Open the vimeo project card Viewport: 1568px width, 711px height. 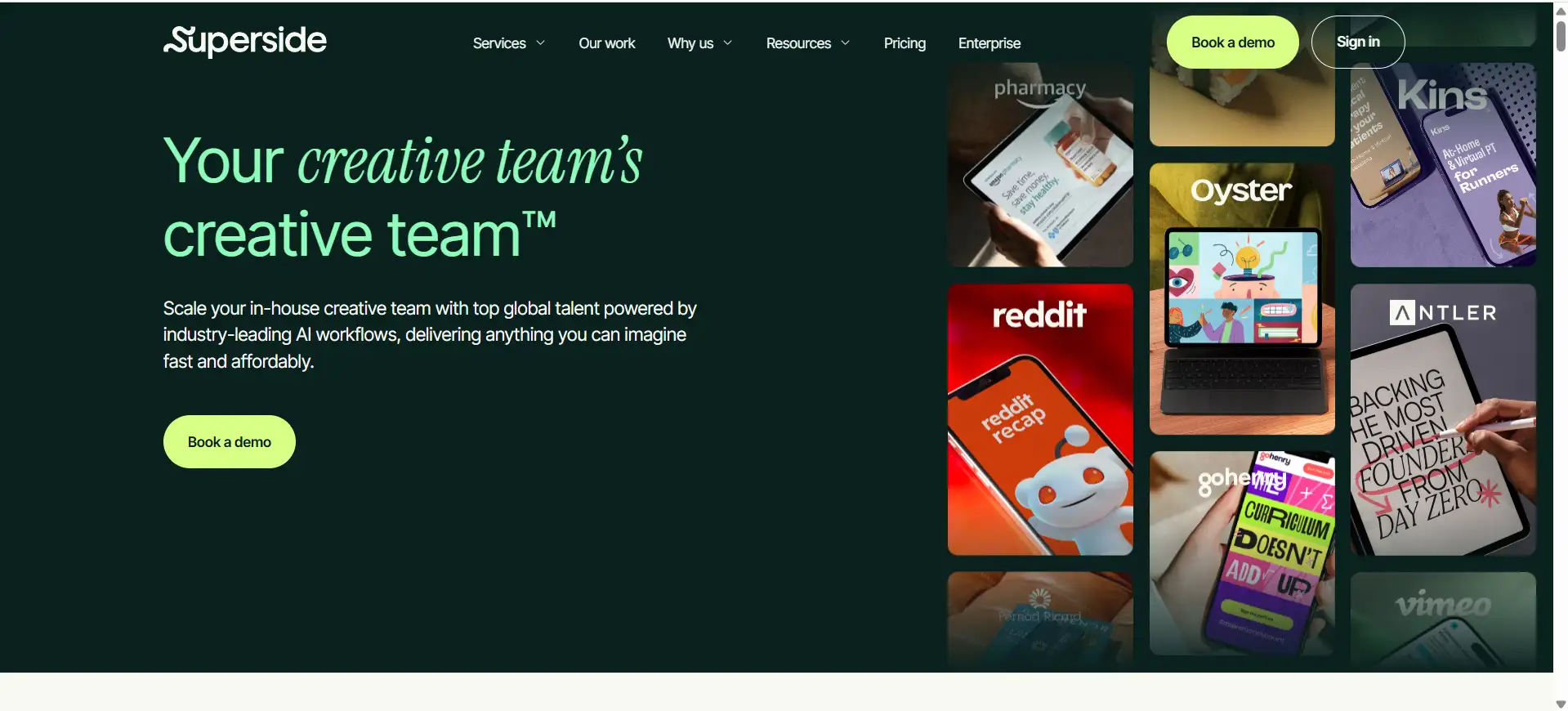click(x=1443, y=621)
